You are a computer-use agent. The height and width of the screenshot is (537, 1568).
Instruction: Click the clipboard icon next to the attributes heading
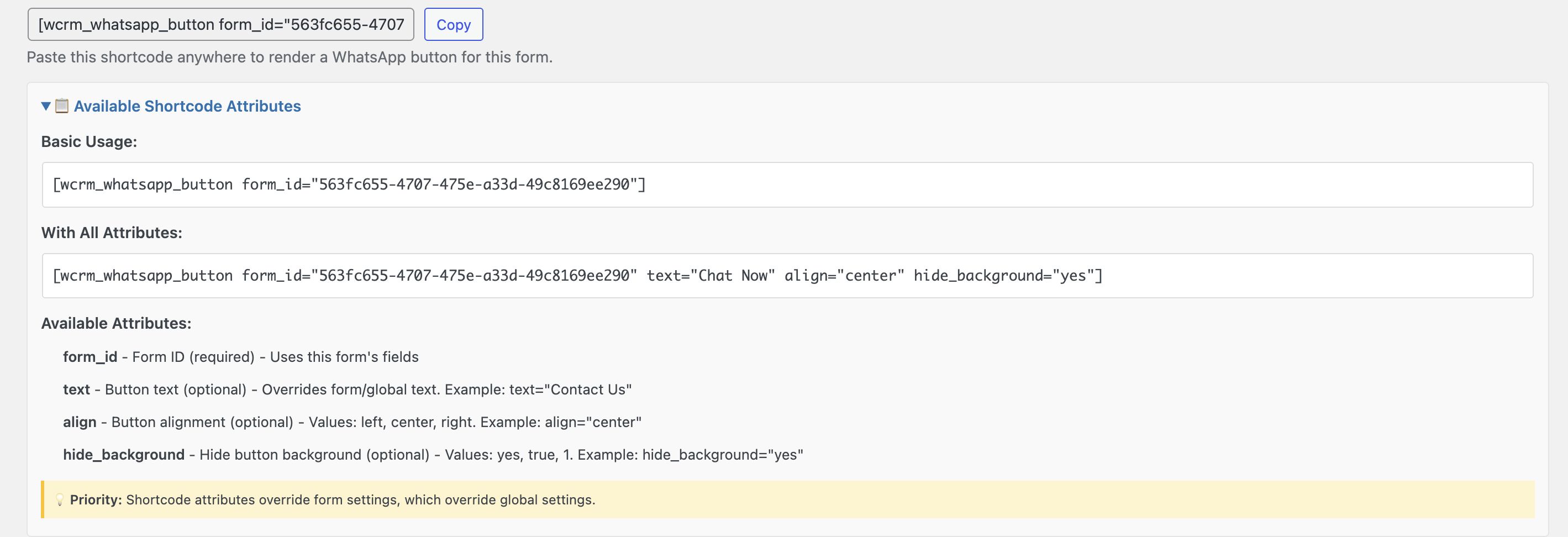61,106
